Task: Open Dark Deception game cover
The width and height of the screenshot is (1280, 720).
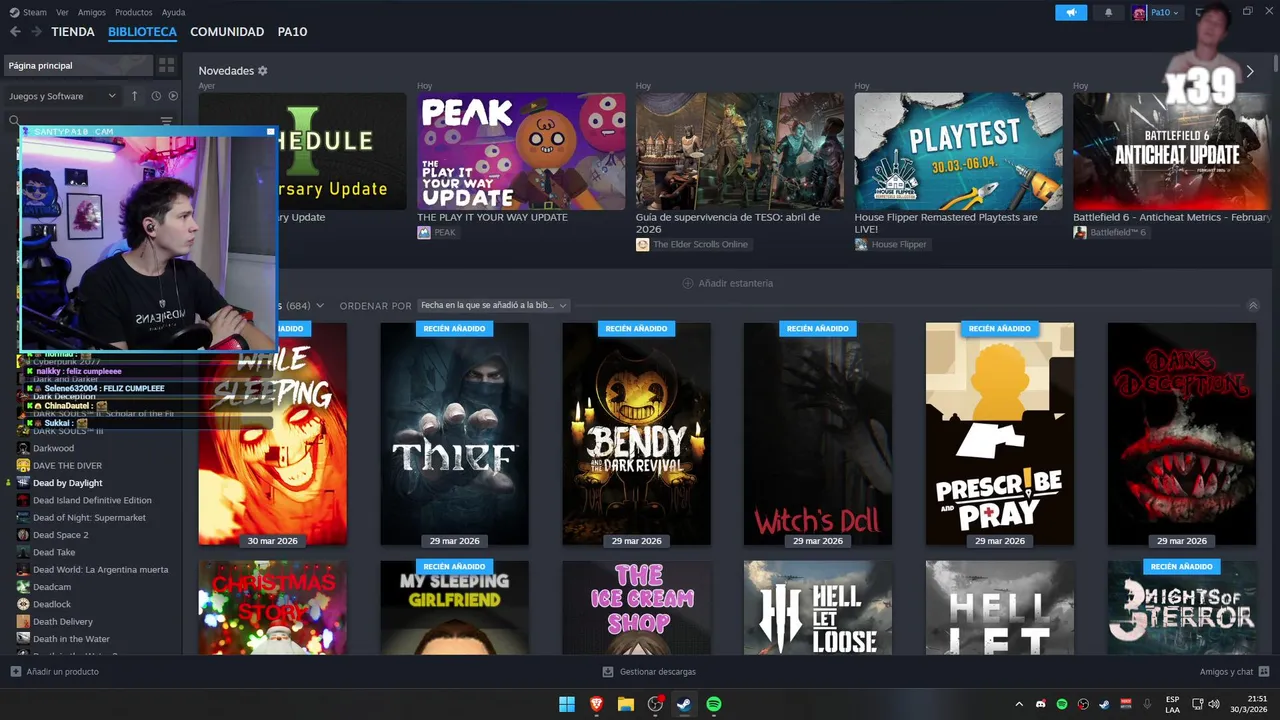Action: point(1182,434)
